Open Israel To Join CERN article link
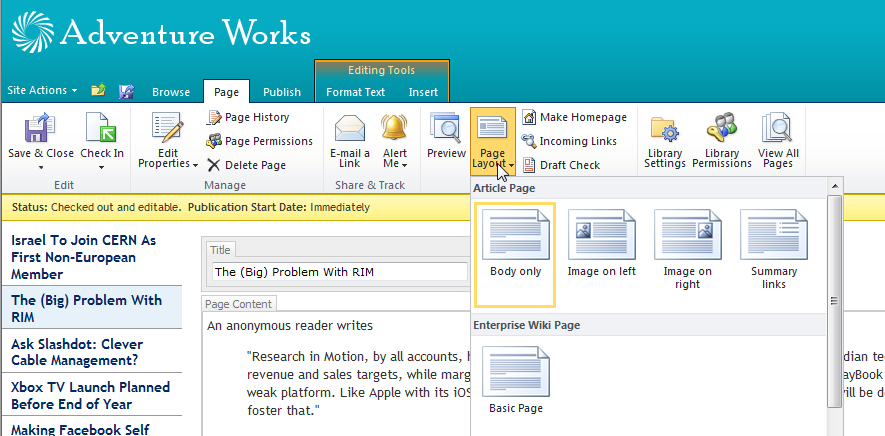 (84, 258)
